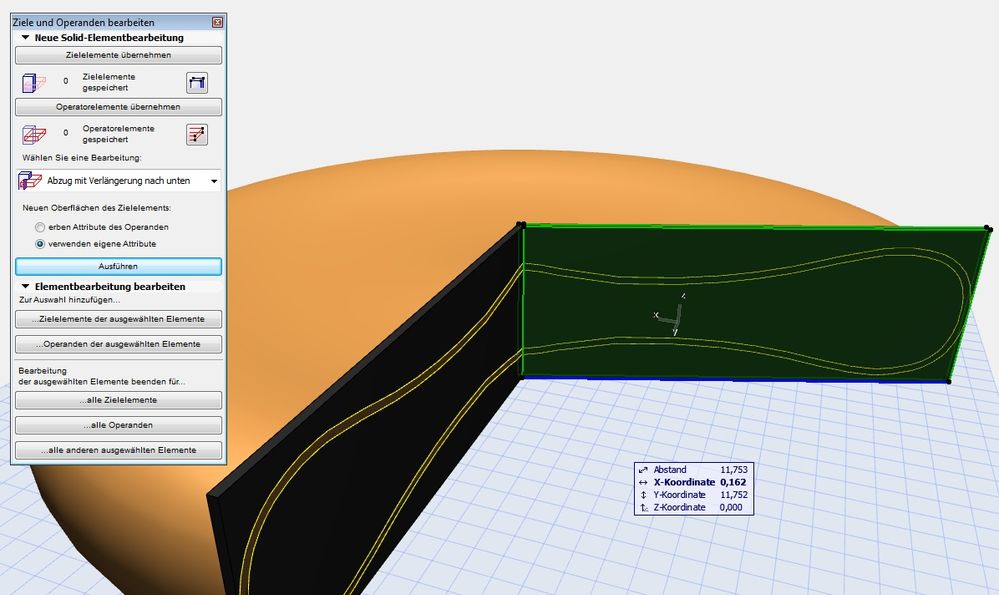Click the Z-Koordinate value 0,000
This screenshot has width=999, height=595.
coord(731,508)
